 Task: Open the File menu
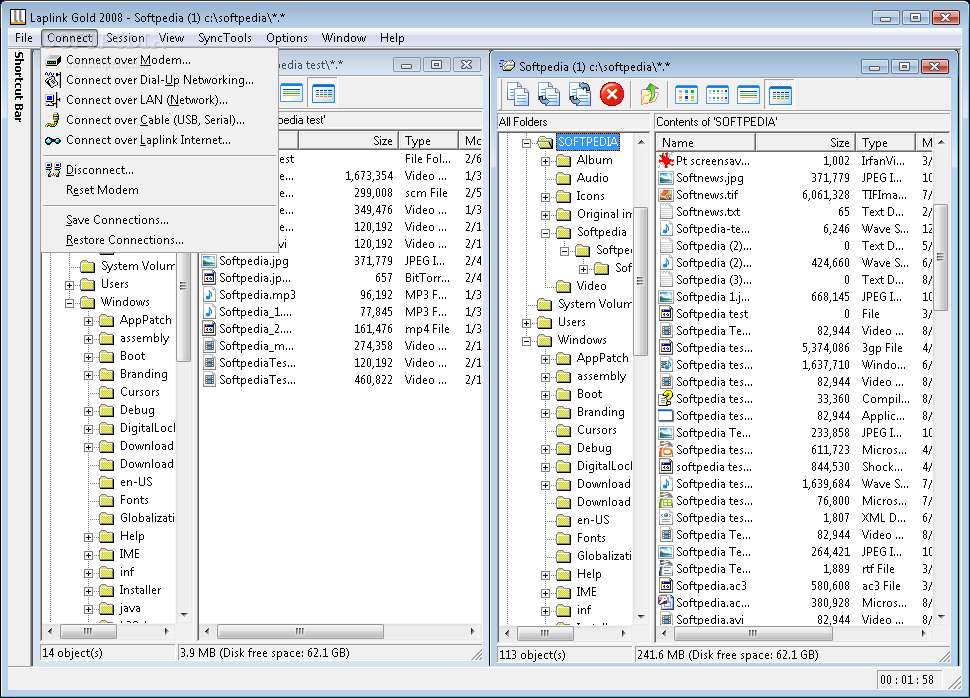[x=24, y=38]
